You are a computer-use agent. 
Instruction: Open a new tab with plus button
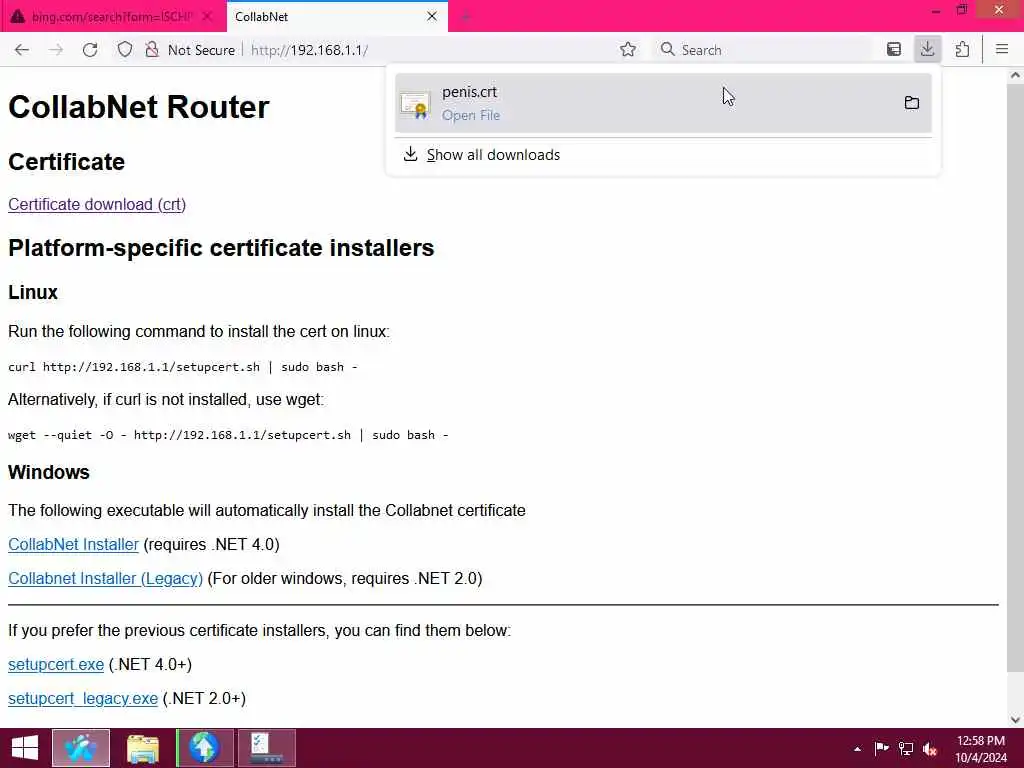point(466,17)
